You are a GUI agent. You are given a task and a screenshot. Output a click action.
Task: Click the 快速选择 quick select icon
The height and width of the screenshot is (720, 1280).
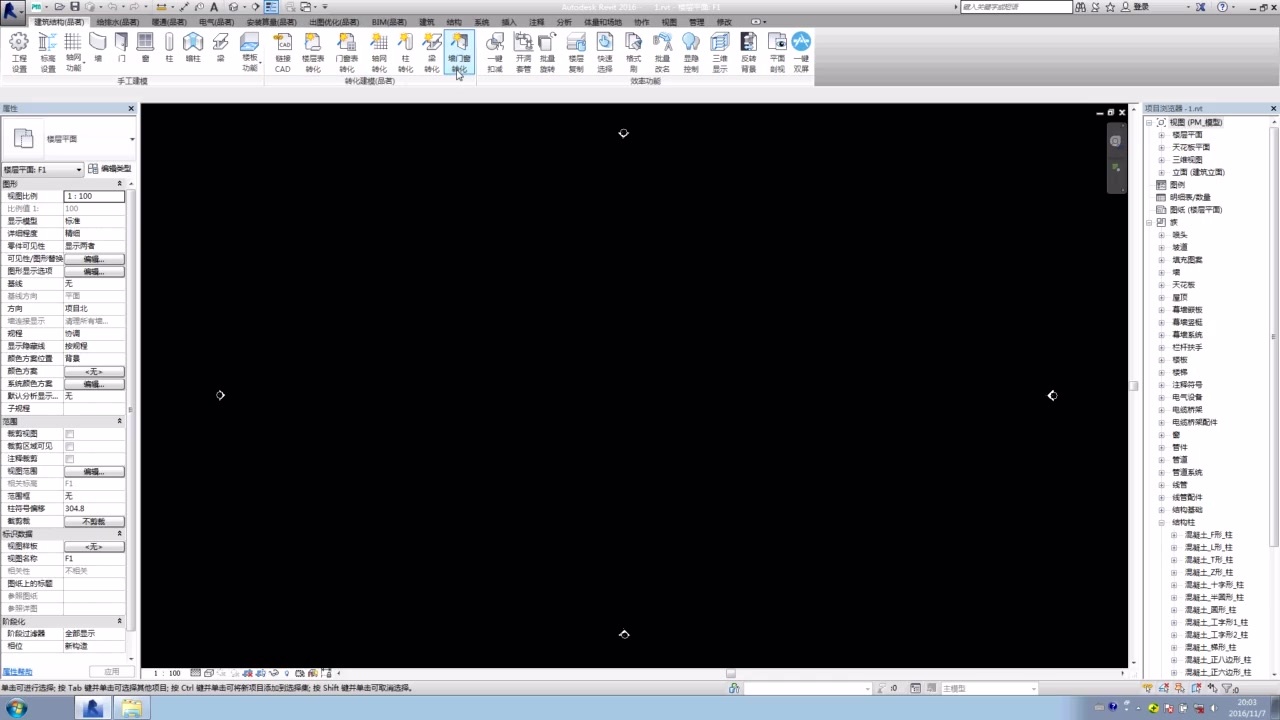click(x=605, y=52)
